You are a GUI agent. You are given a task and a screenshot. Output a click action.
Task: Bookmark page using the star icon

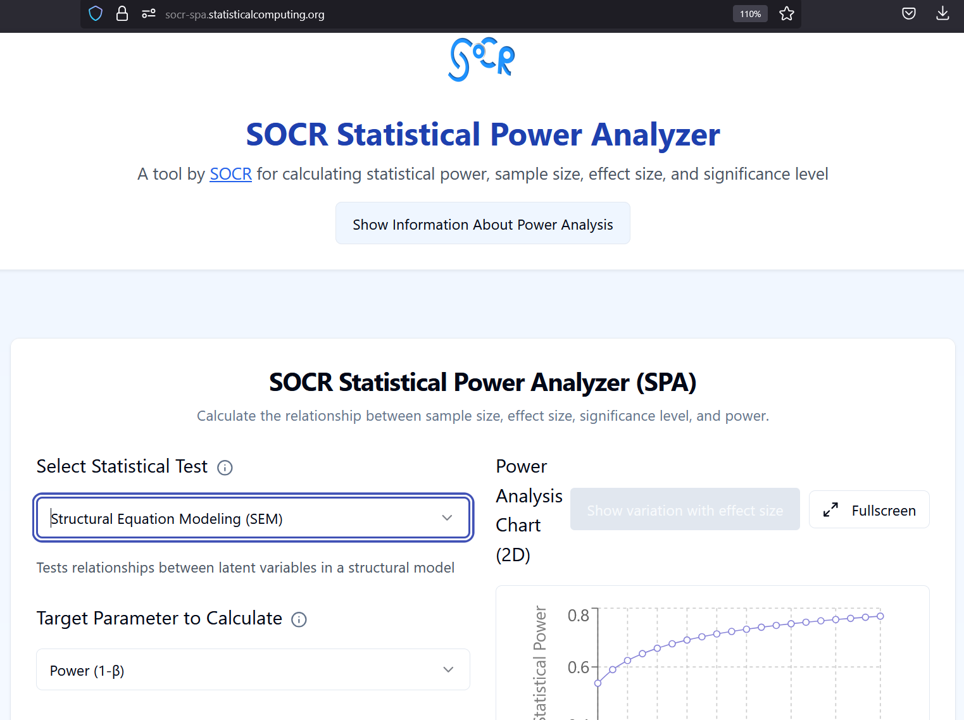787,14
